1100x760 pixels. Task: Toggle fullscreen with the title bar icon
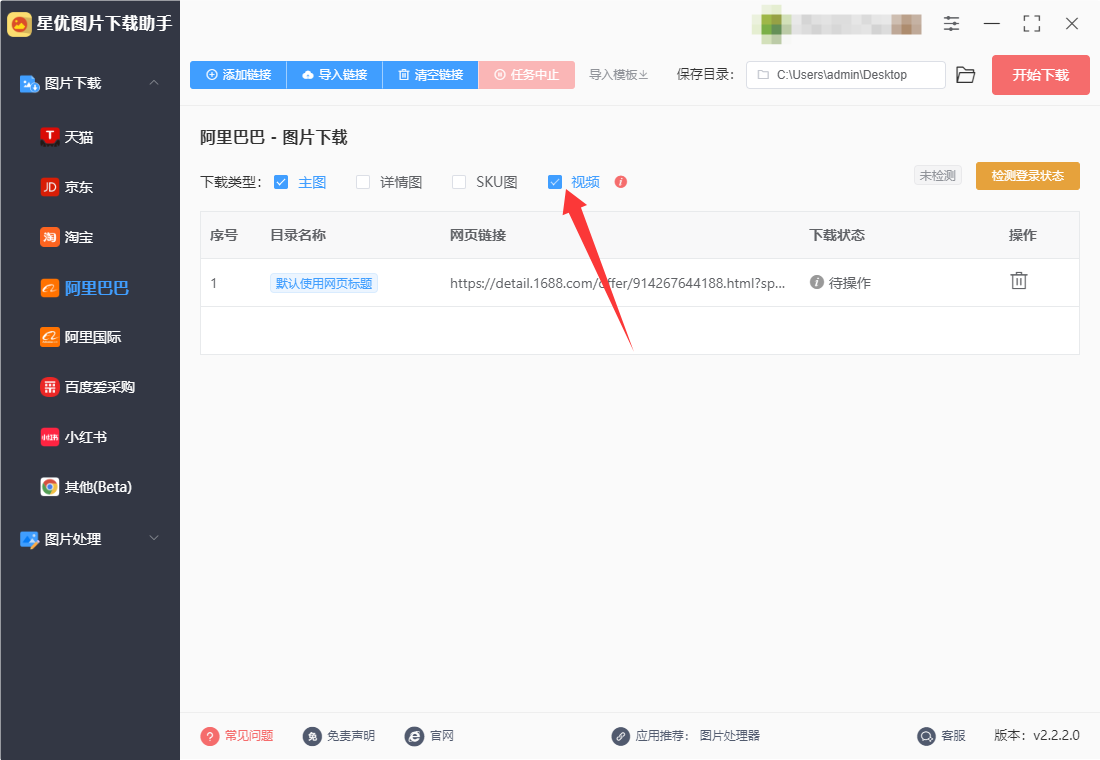[x=1032, y=24]
